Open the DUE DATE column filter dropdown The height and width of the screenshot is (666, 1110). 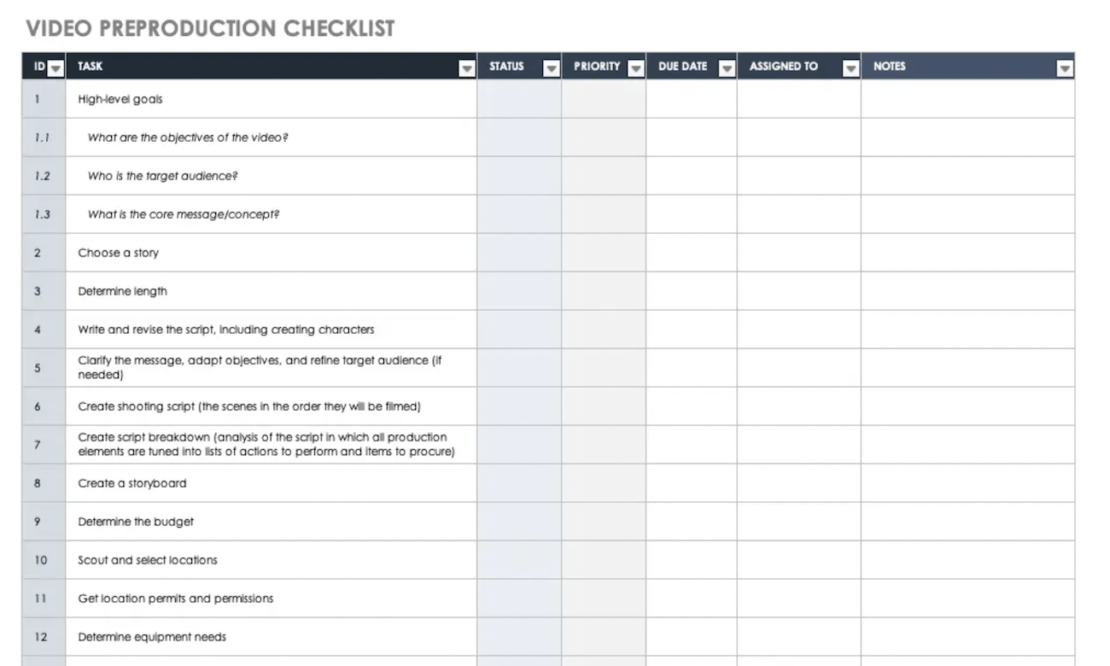click(x=725, y=68)
